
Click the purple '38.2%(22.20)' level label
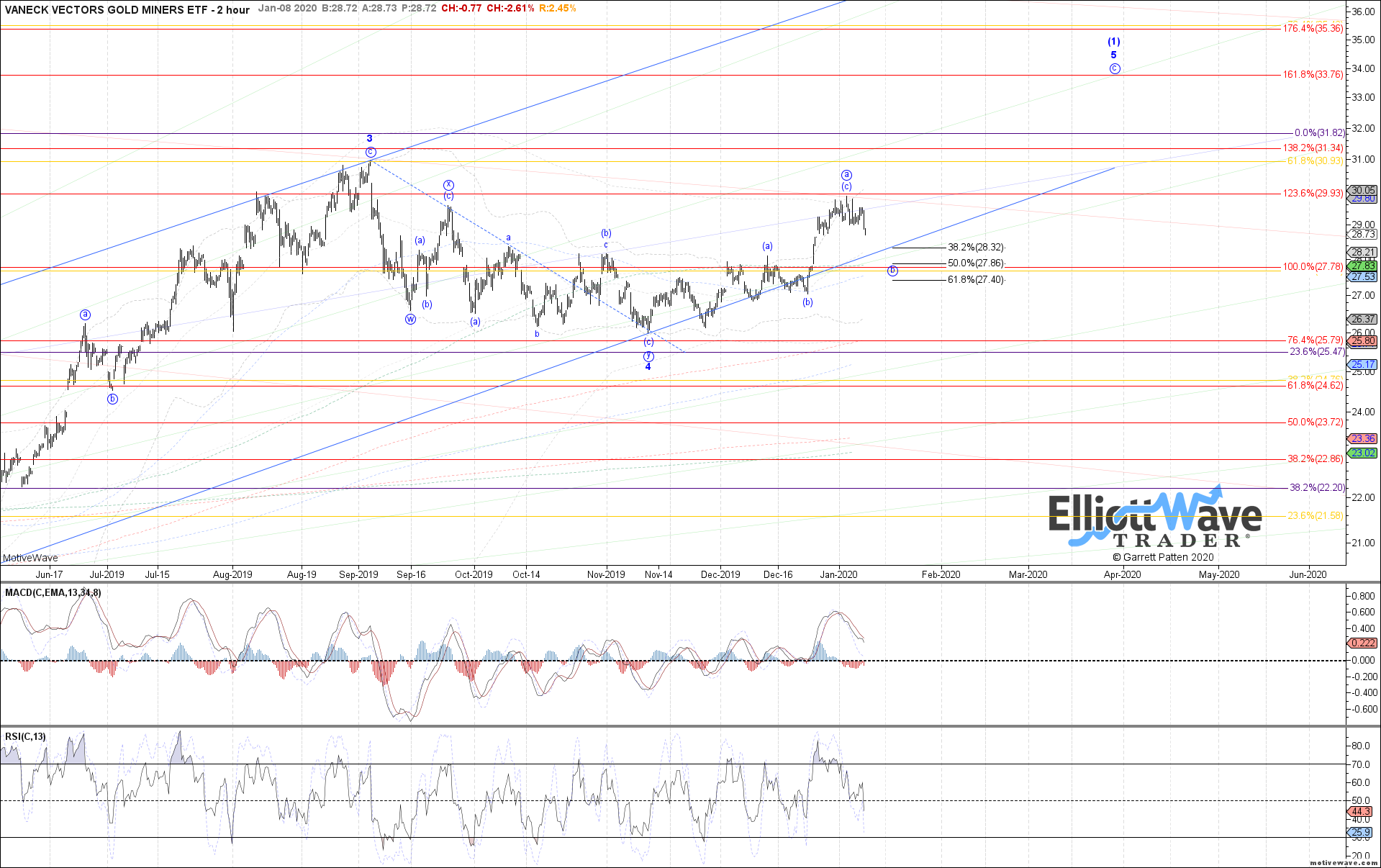(1317, 488)
